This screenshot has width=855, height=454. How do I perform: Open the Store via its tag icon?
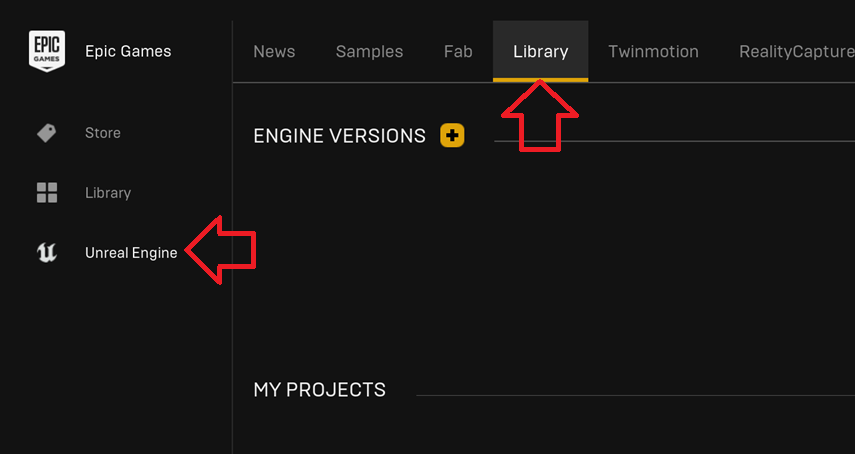46,133
